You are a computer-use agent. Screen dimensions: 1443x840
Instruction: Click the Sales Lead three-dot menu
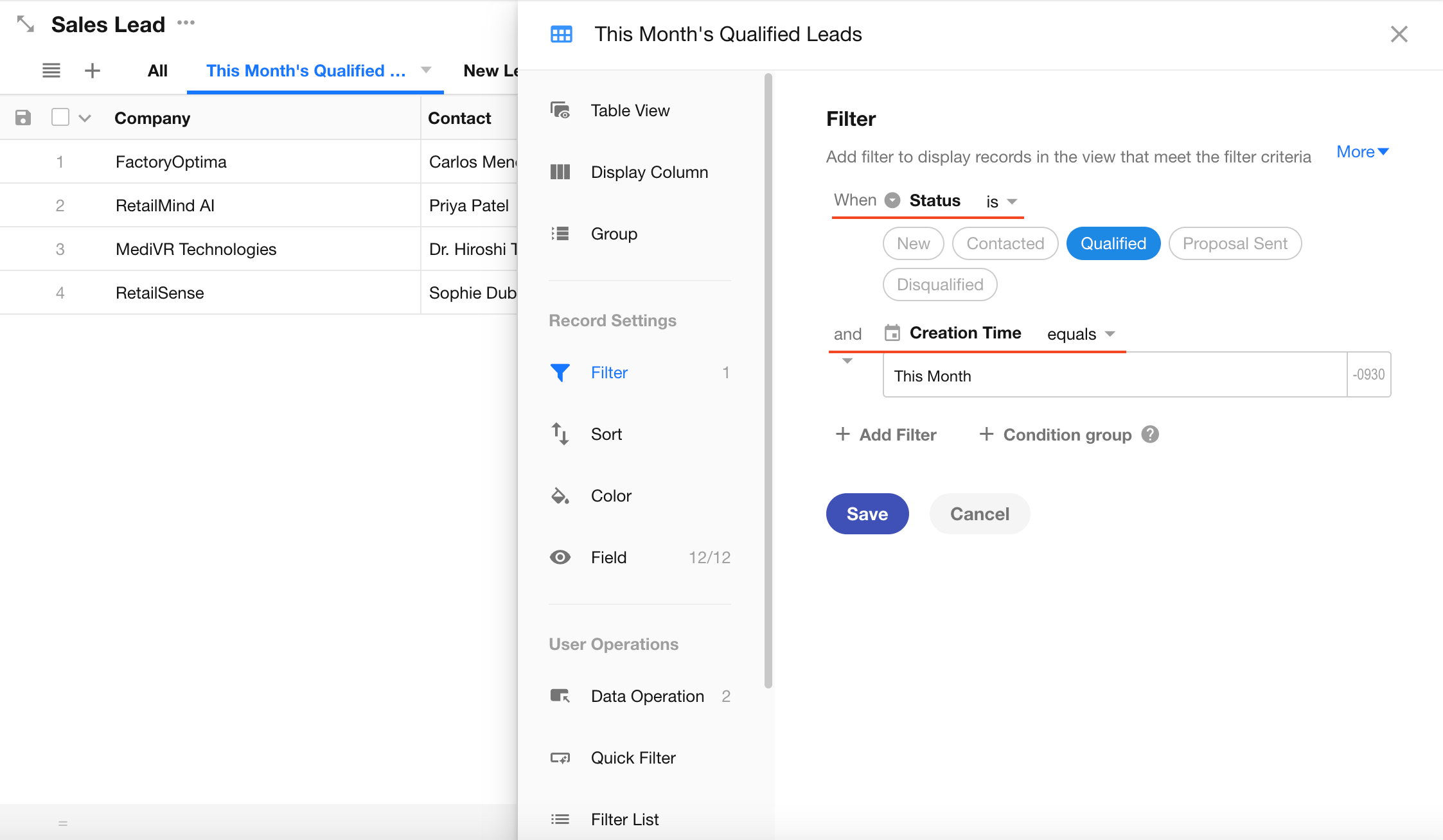point(186,23)
